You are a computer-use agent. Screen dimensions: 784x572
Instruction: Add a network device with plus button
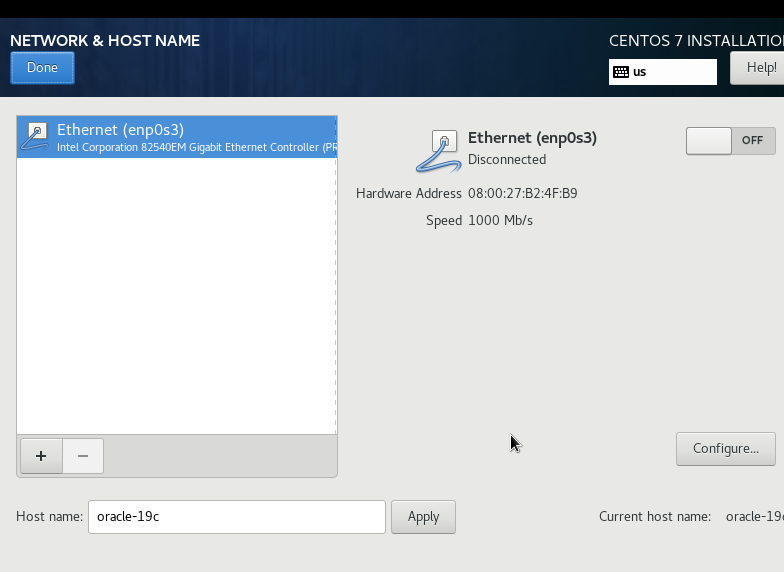pyautogui.click(x=42, y=456)
